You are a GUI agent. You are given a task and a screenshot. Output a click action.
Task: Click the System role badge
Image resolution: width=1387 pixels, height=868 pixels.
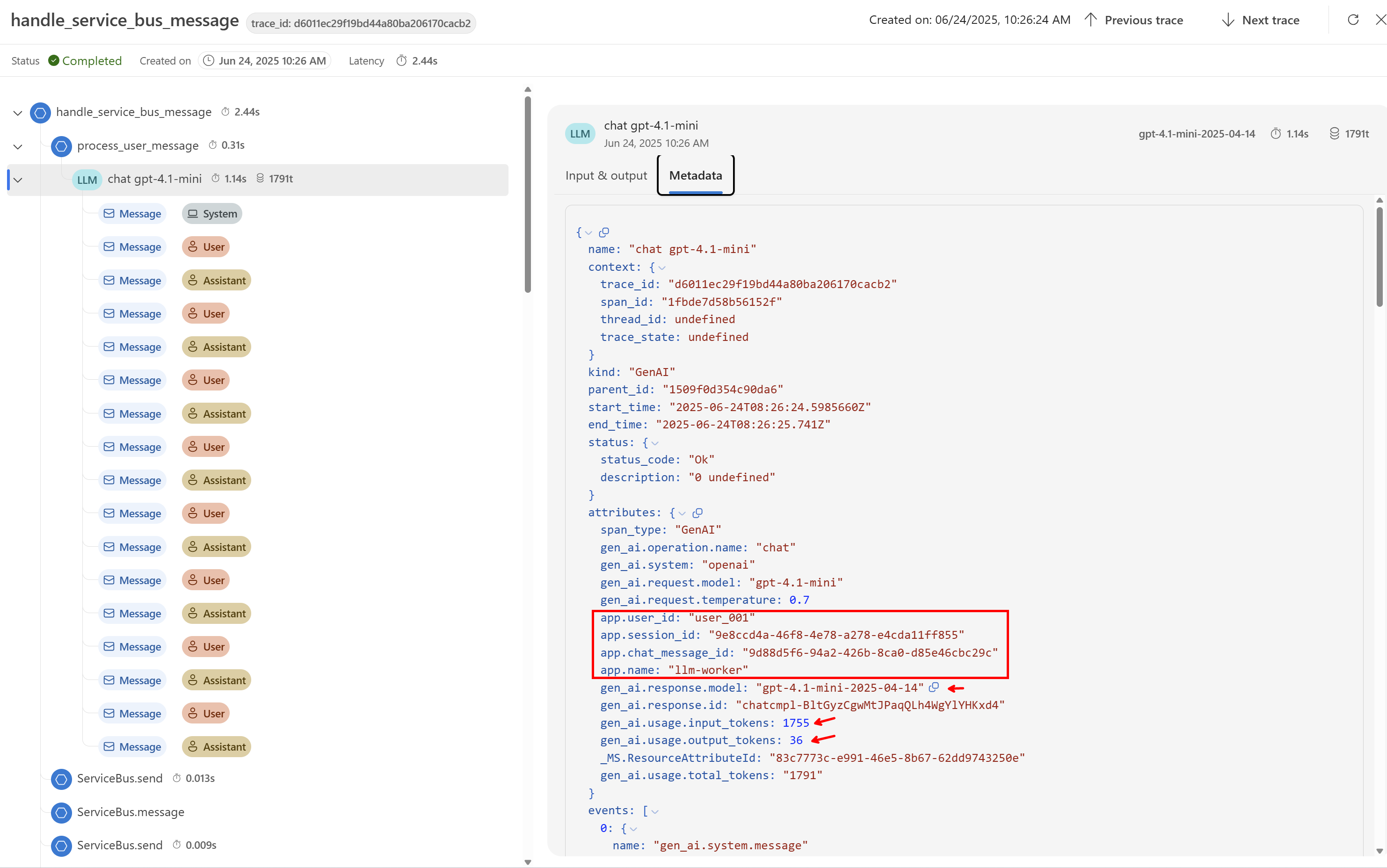coord(212,214)
